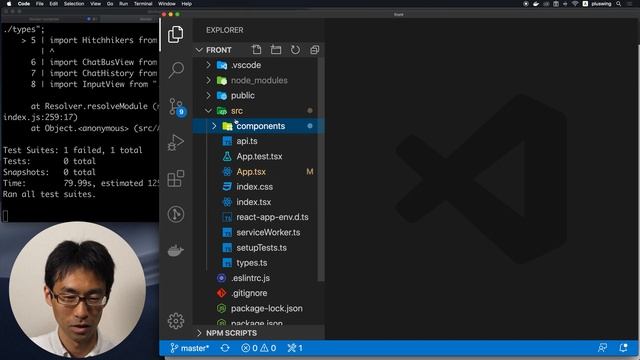This screenshot has height=360, width=640.
Task: Click the tools status item showing 1
Action: pyautogui.click(x=295, y=348)
